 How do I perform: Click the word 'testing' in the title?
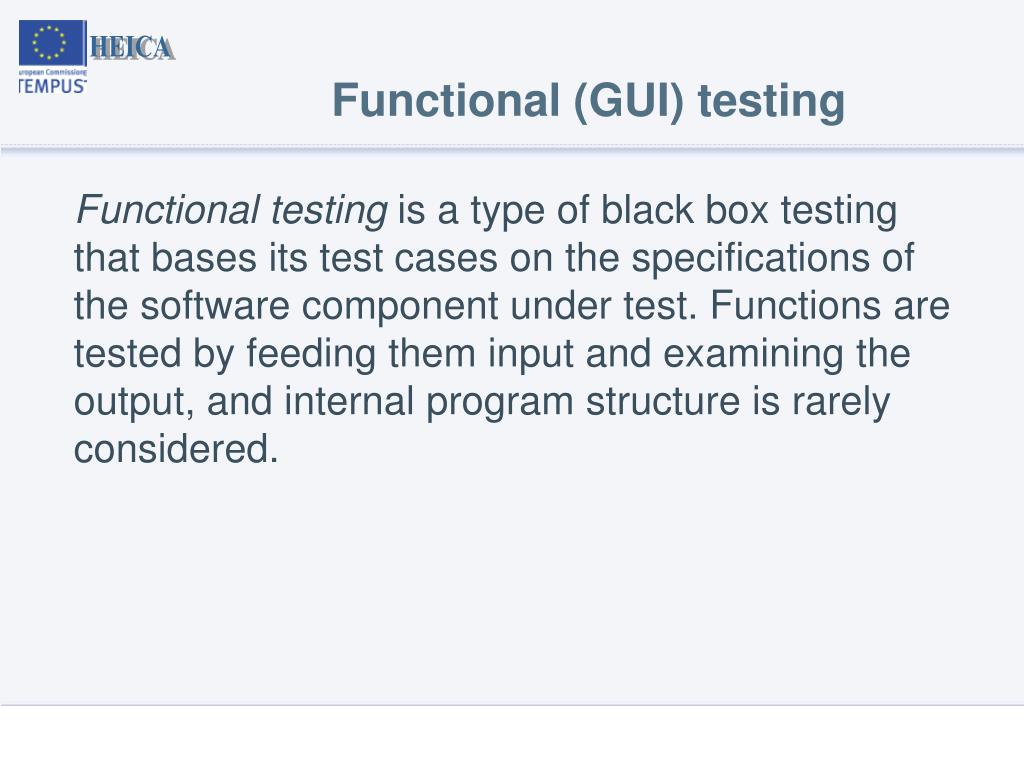point(771,101)
